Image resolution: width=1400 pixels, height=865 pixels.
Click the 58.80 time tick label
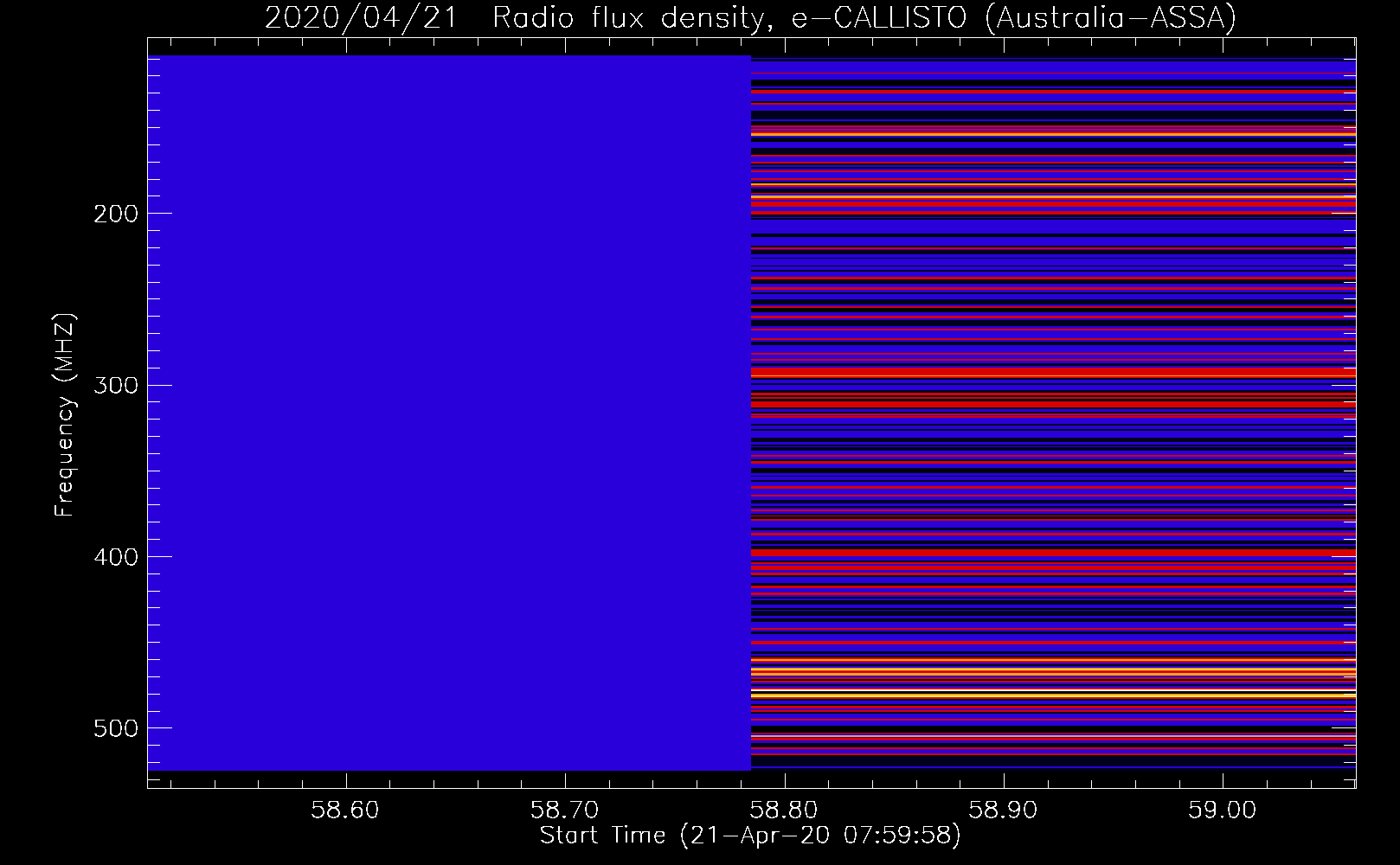click(784, 810)
